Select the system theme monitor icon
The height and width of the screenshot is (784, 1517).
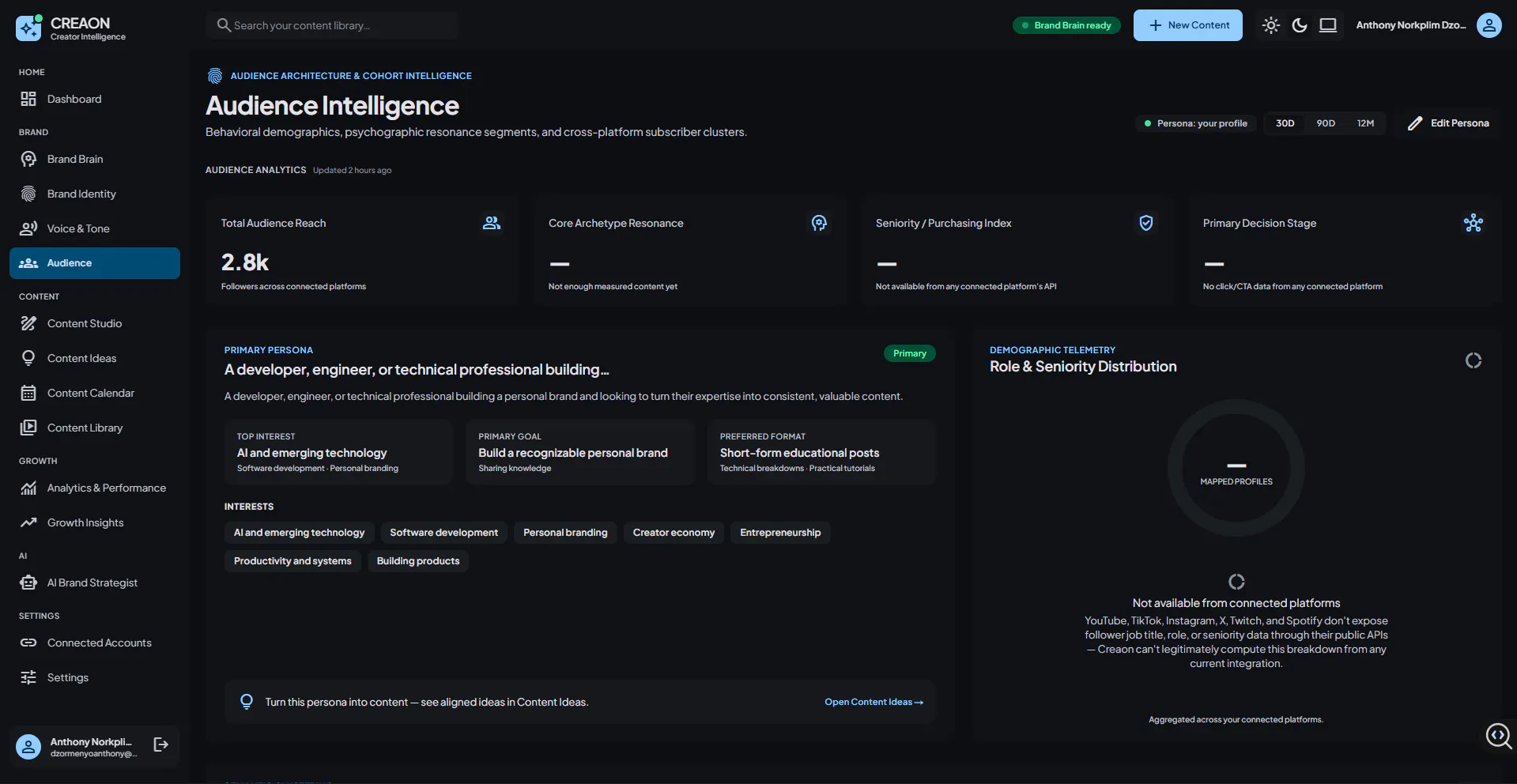tap(1328, 25)
